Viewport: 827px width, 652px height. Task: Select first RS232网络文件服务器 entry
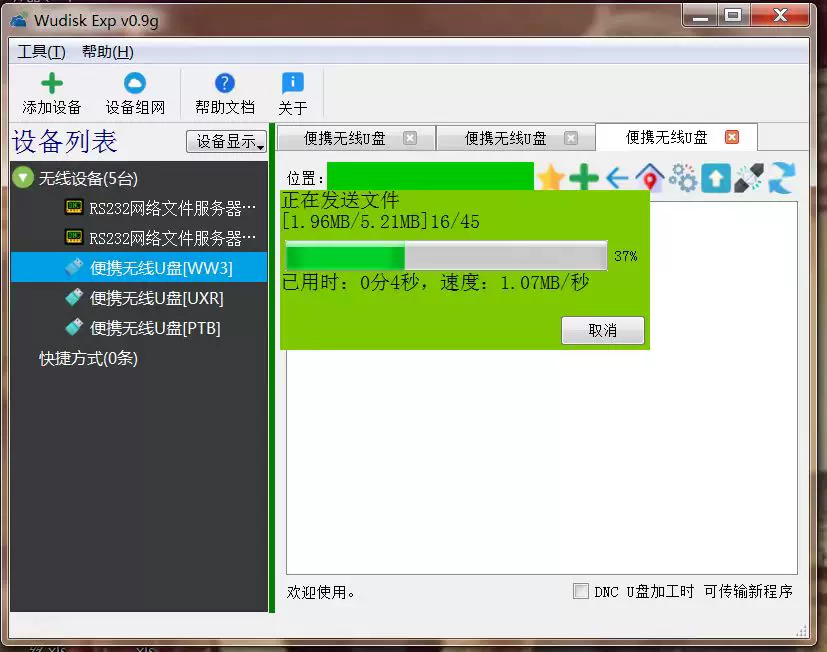point(139,207)
